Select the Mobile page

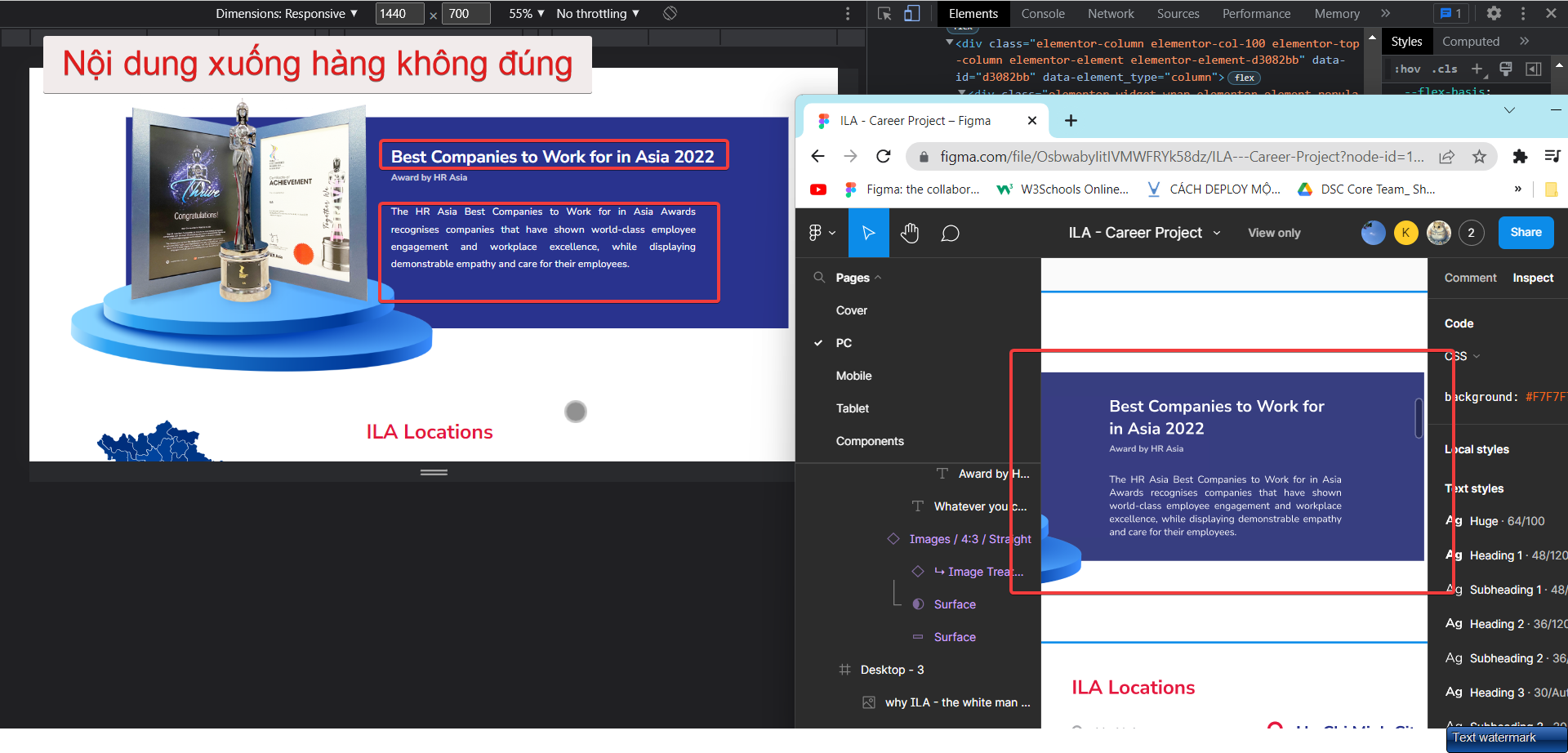tap(854, 376)
